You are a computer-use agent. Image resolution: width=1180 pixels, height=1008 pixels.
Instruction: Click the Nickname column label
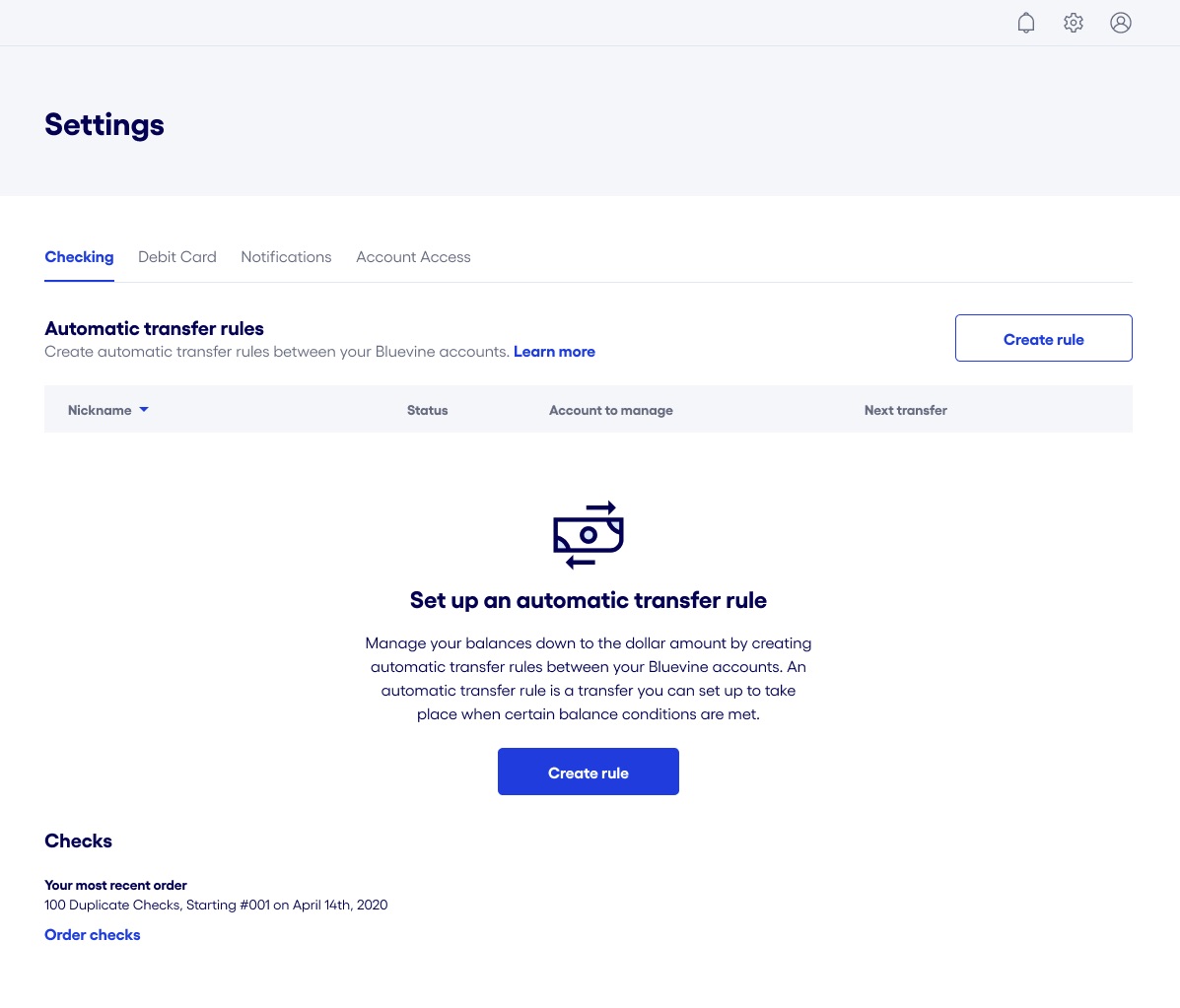point(100,410)
